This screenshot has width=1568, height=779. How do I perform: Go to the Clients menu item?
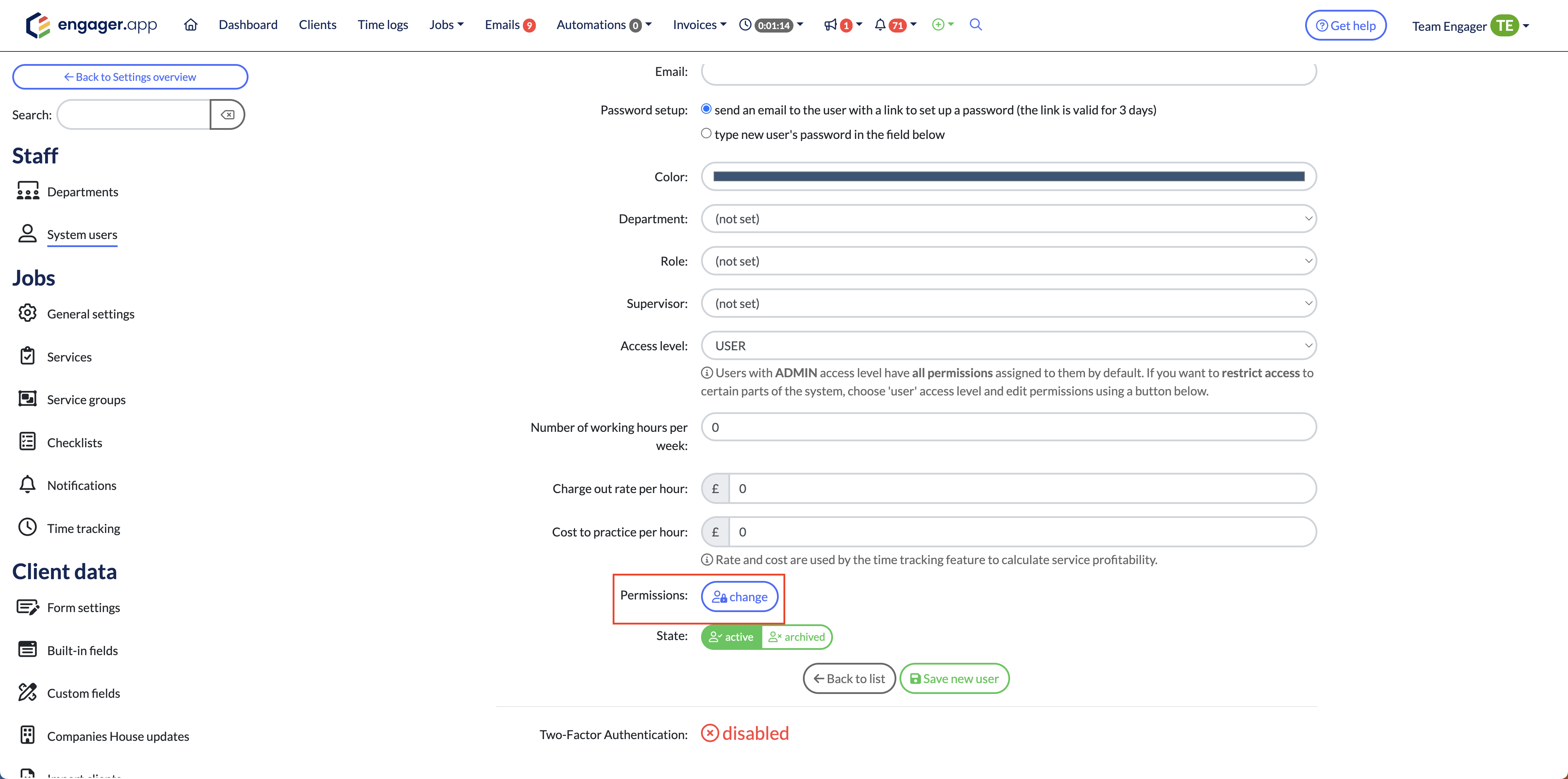317,25
